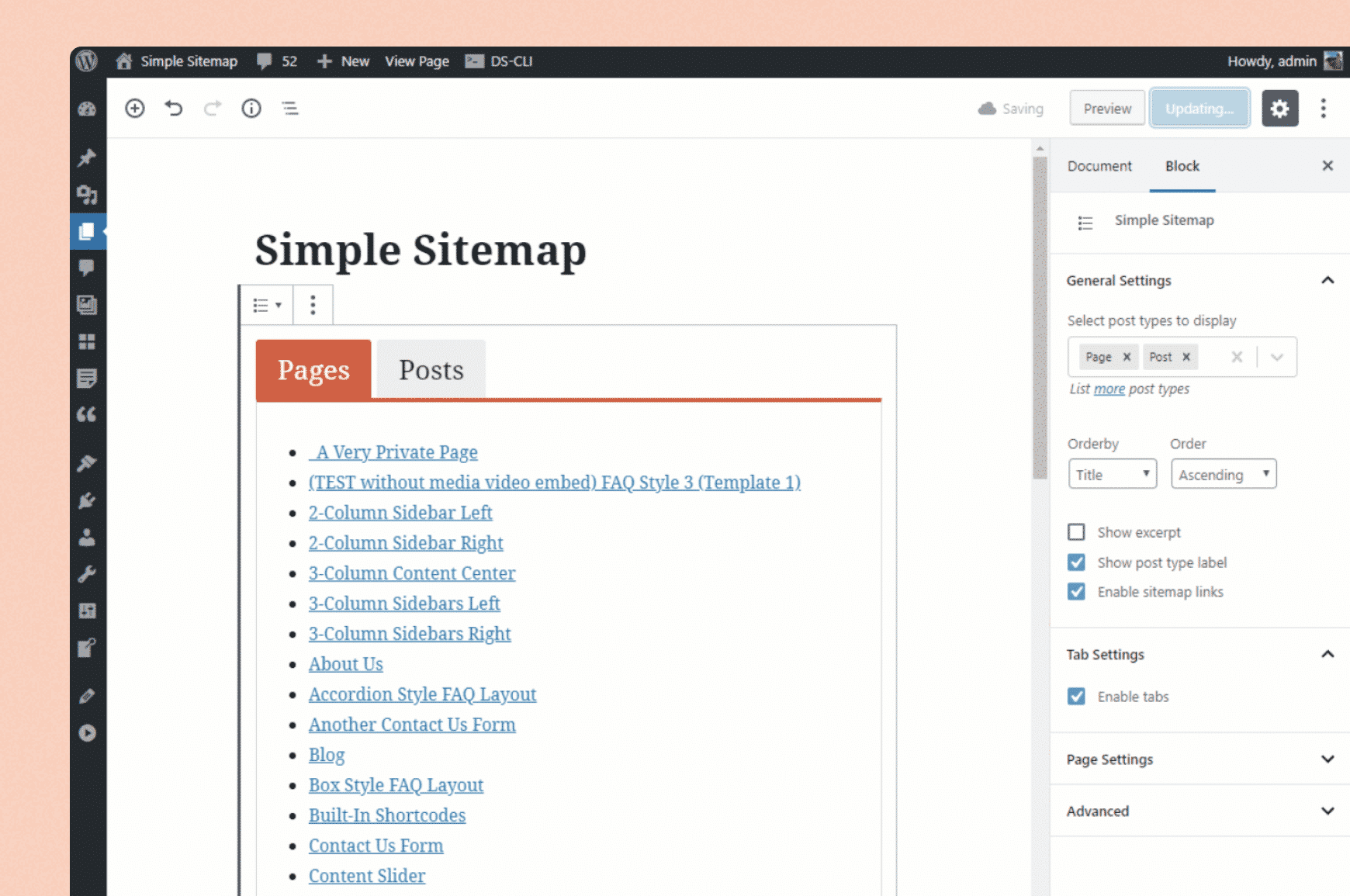Uncheck Show post type label
The height and width of the screenshot is (896, 1350).
pyautogui.click(x=1076, y=562)
